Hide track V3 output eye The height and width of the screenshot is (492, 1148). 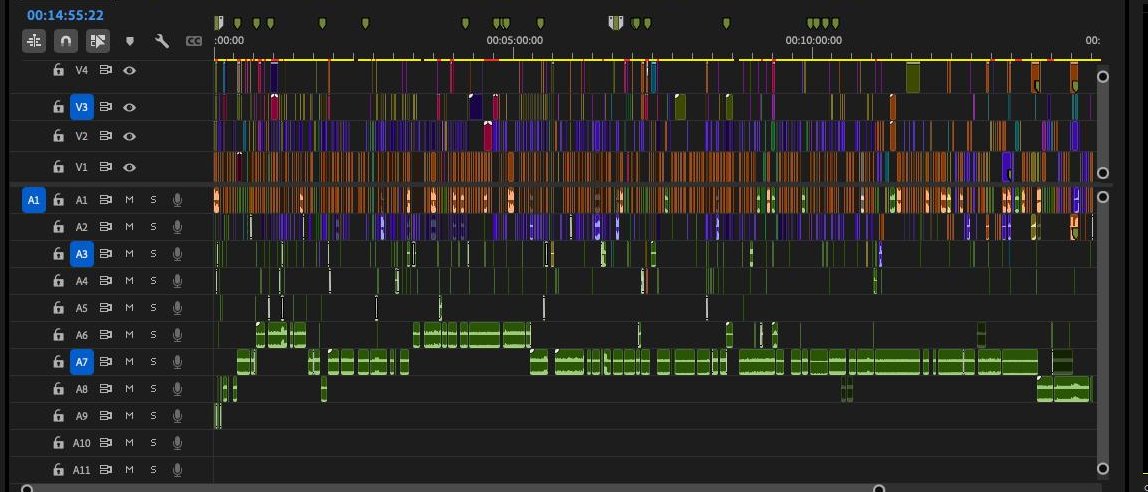[x=130, y=107]
